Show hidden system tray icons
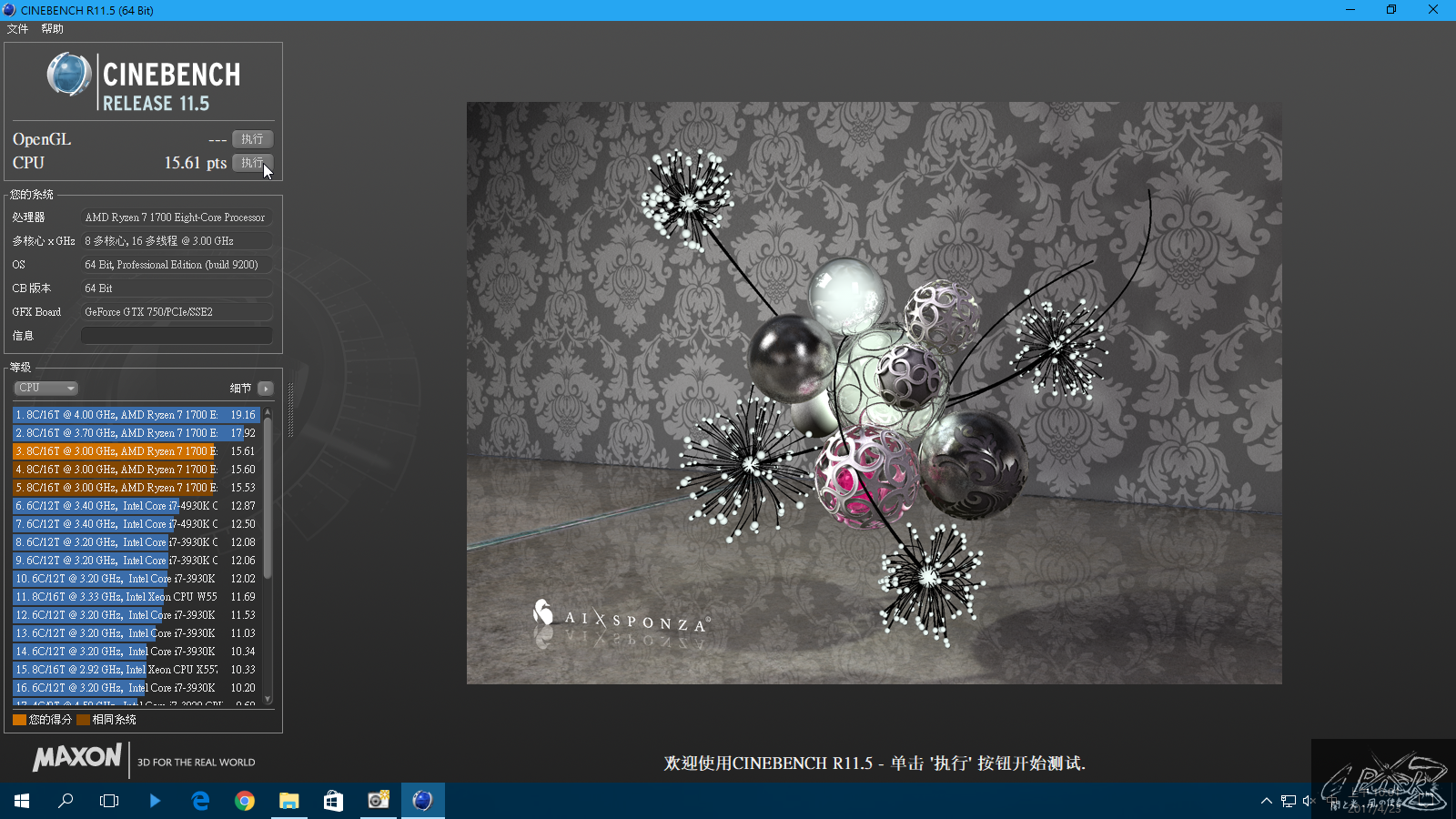This screenshot has width=1456, height=819. click(x=1266, y=801)
